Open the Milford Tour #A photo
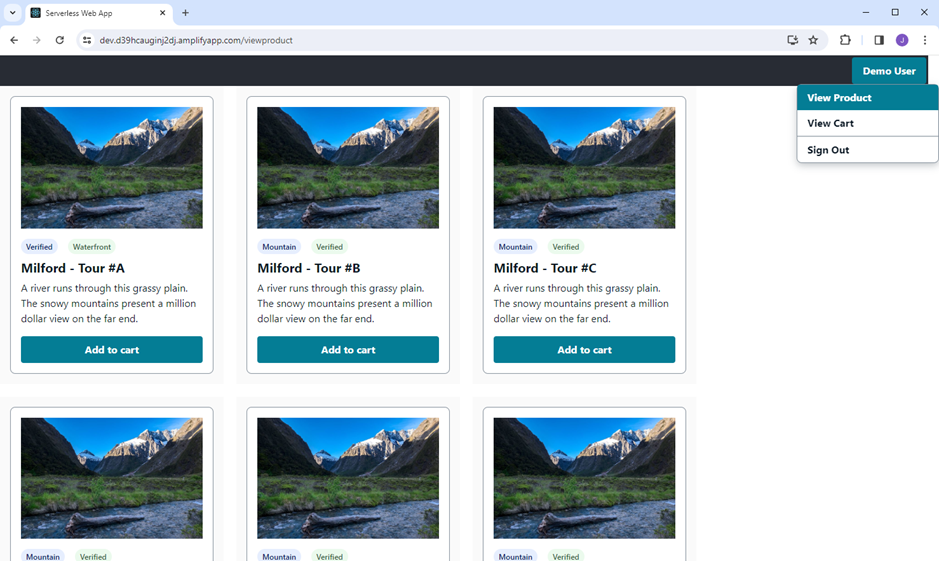Screen dimensions: 939x561 [111, 168]
